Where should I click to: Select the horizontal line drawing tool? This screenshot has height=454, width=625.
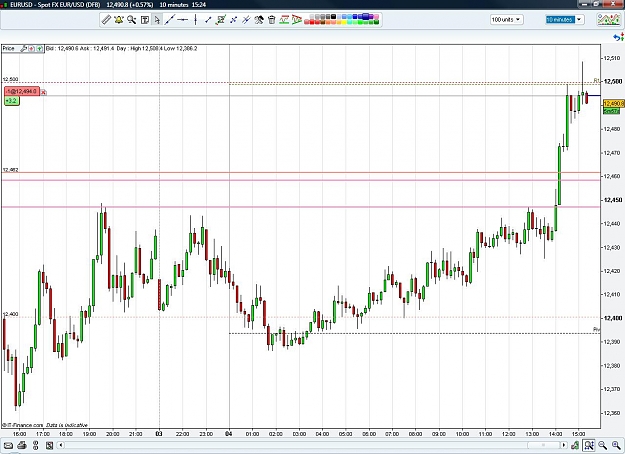183,20
